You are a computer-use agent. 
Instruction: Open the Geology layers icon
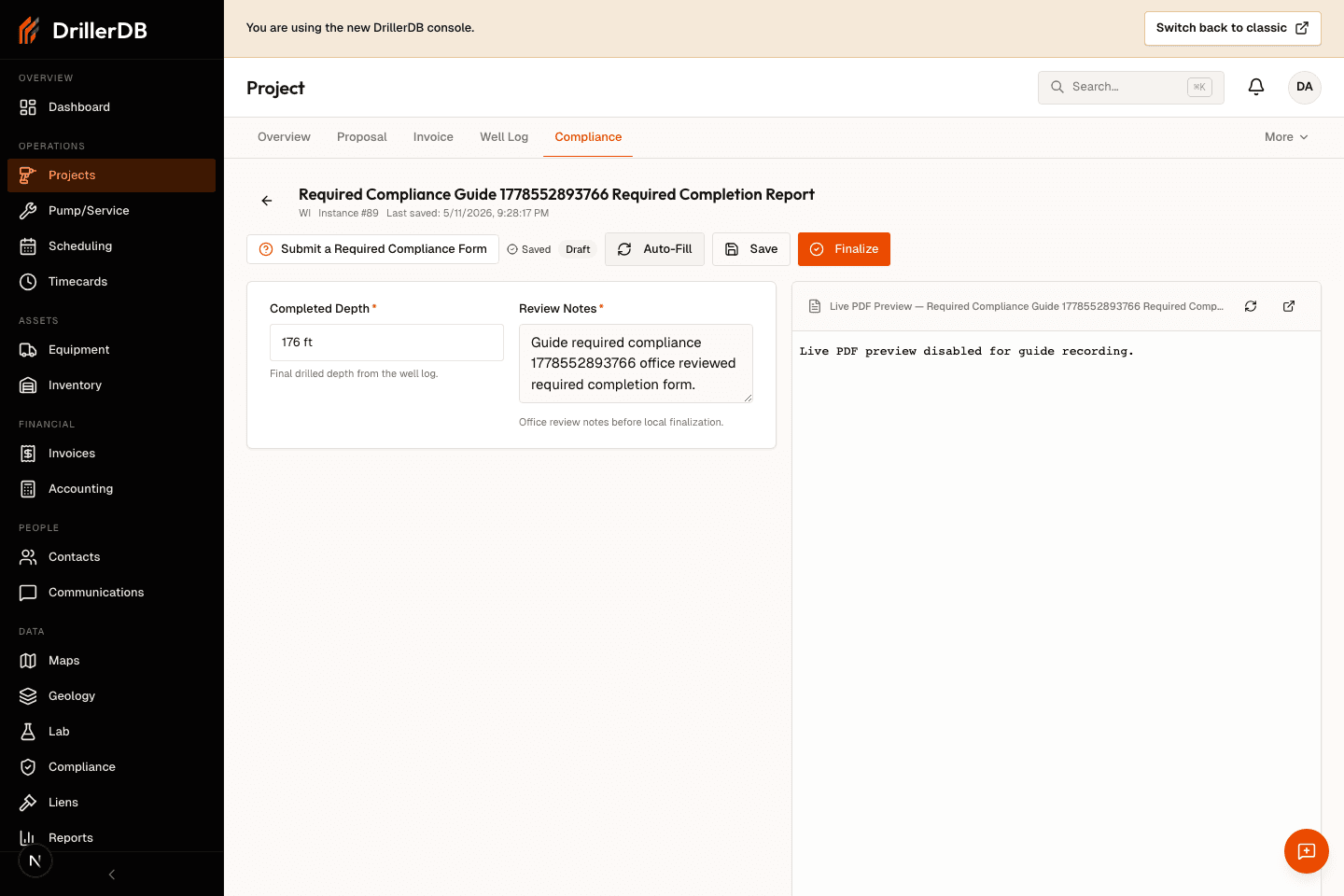(x=28, y=696)
